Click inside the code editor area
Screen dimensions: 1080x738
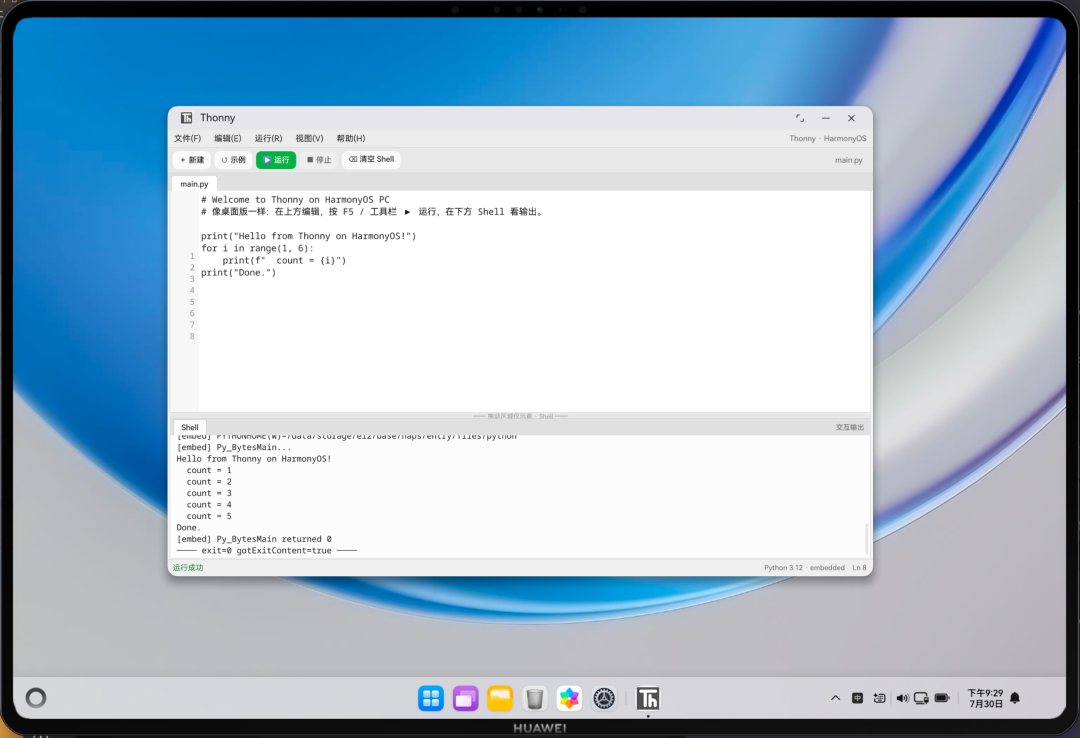pos(534,301)
